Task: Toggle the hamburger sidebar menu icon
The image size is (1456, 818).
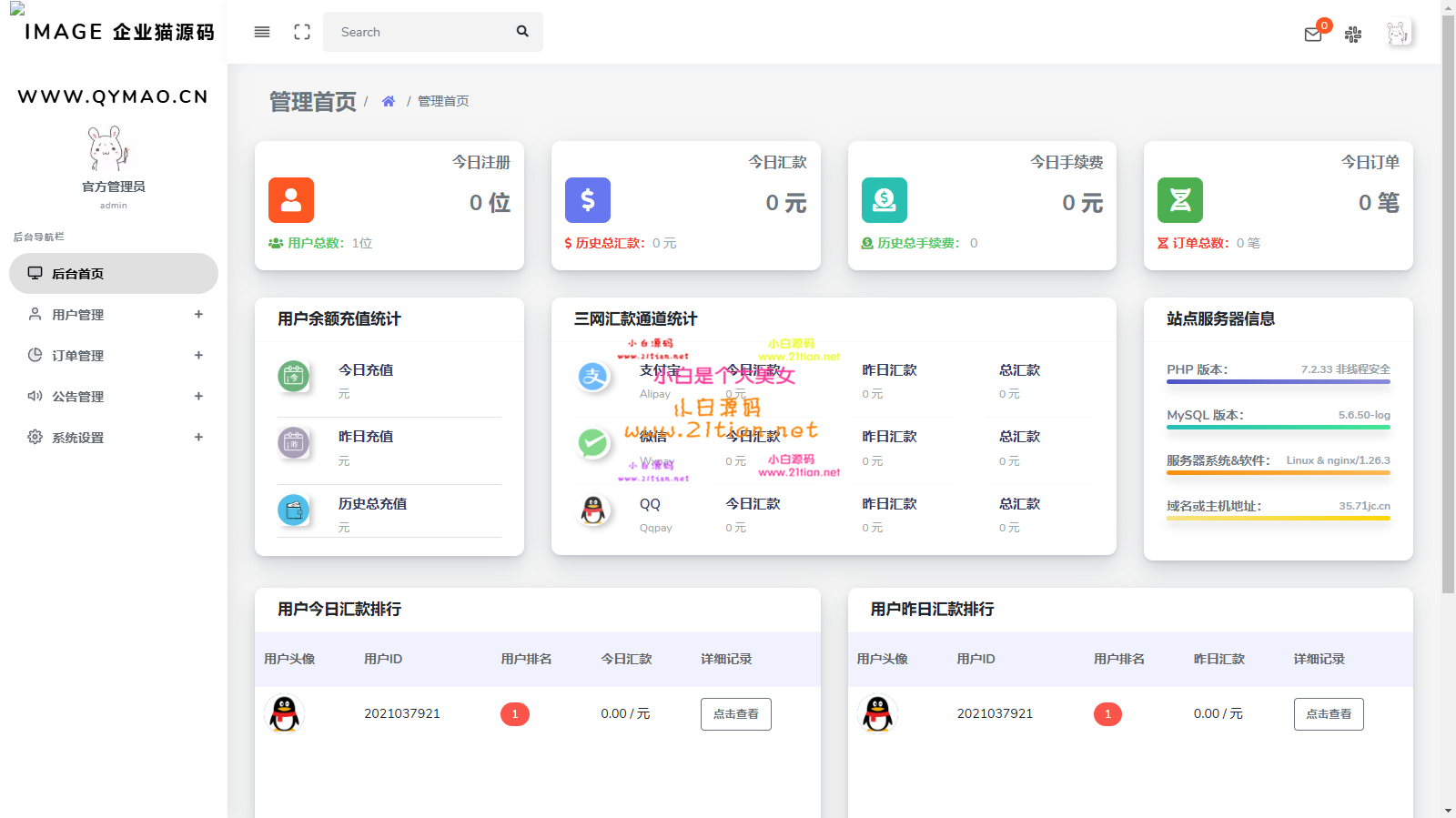Action: 262,32
